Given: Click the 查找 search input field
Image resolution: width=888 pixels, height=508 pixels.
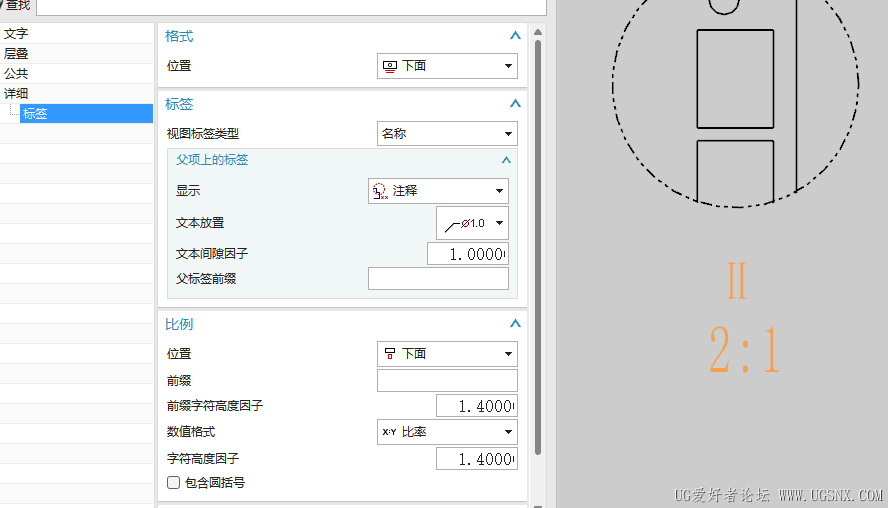Looking at the screenshot, I should [x=291, y=6].
